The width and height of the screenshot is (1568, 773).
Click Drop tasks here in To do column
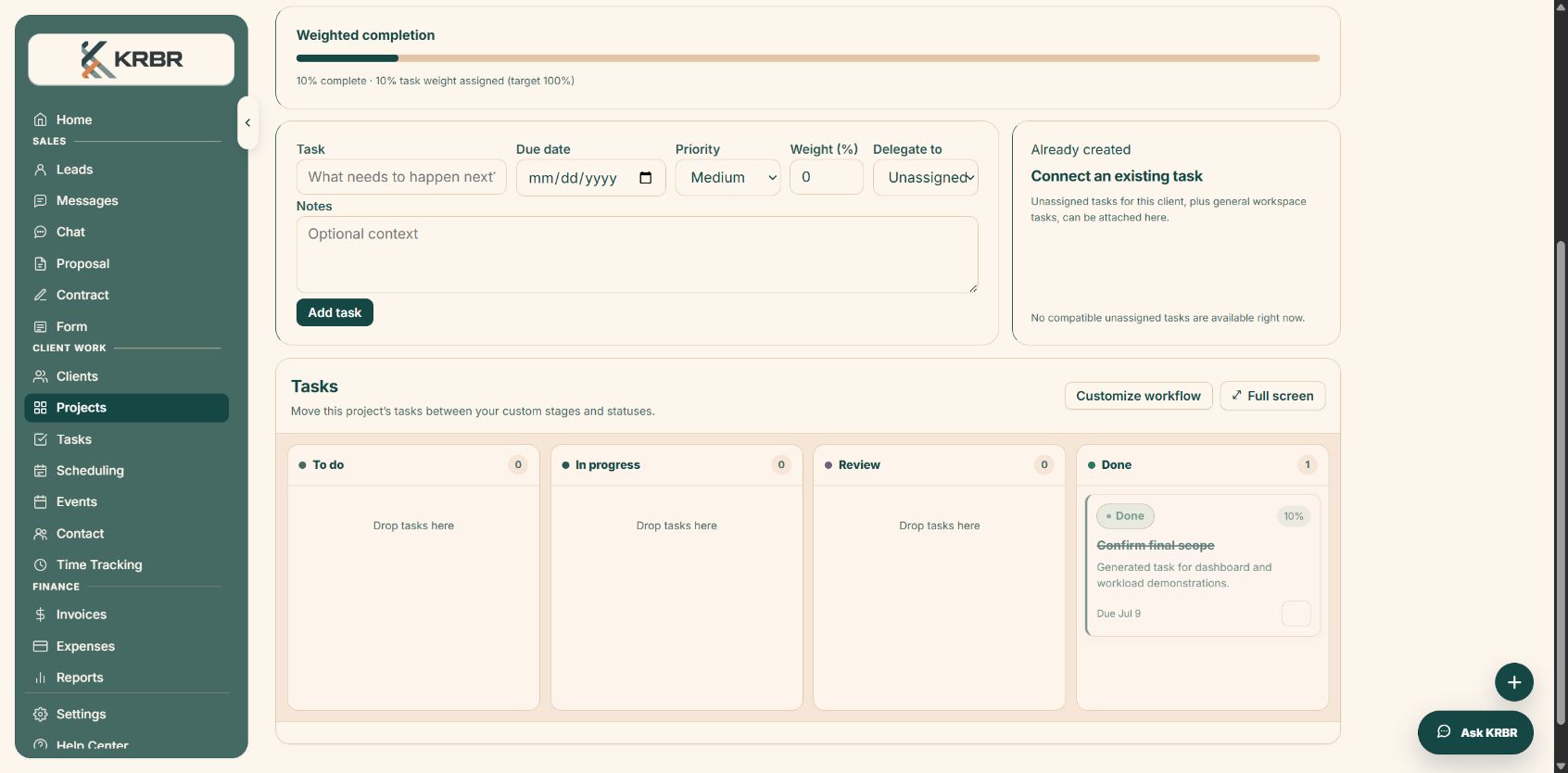413,526
